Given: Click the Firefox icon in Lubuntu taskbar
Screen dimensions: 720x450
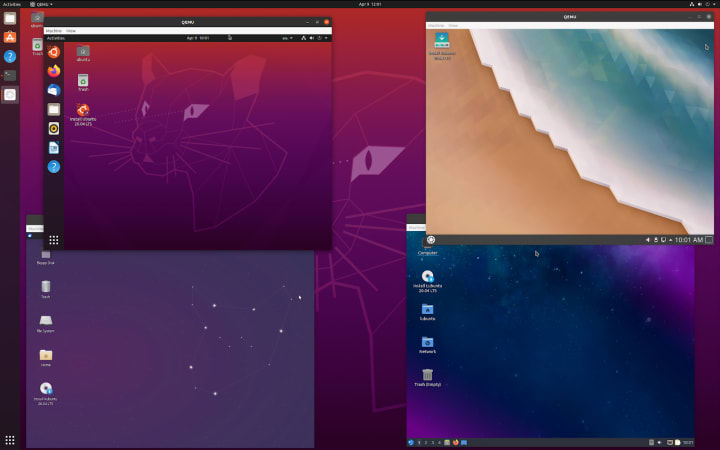Looking at the screenshot, I should pyautogui.click(x=456, y=443).
